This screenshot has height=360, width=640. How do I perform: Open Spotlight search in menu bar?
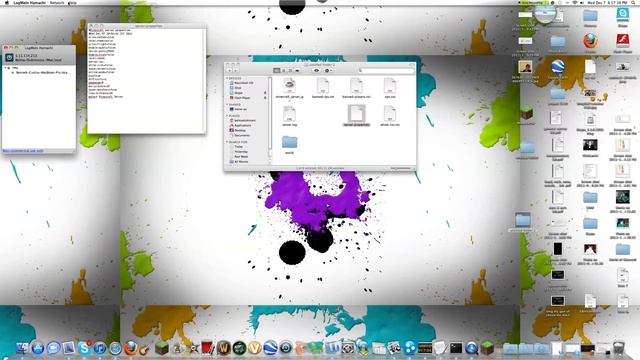point(633,2)
